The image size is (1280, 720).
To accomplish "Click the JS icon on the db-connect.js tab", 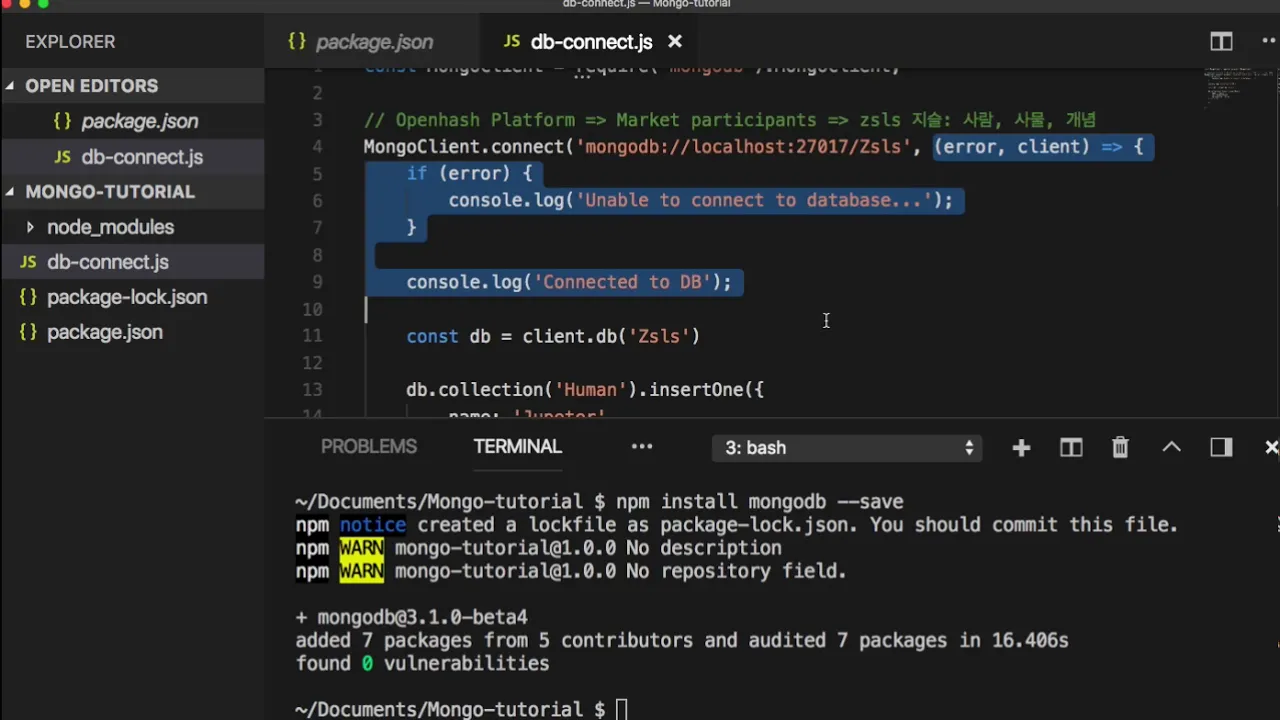I will point(512,42).
